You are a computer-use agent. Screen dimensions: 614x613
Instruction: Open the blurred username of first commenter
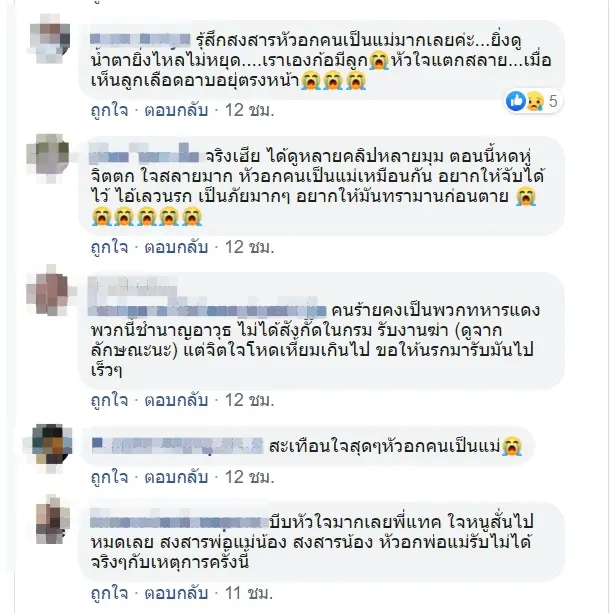(140, 40)
